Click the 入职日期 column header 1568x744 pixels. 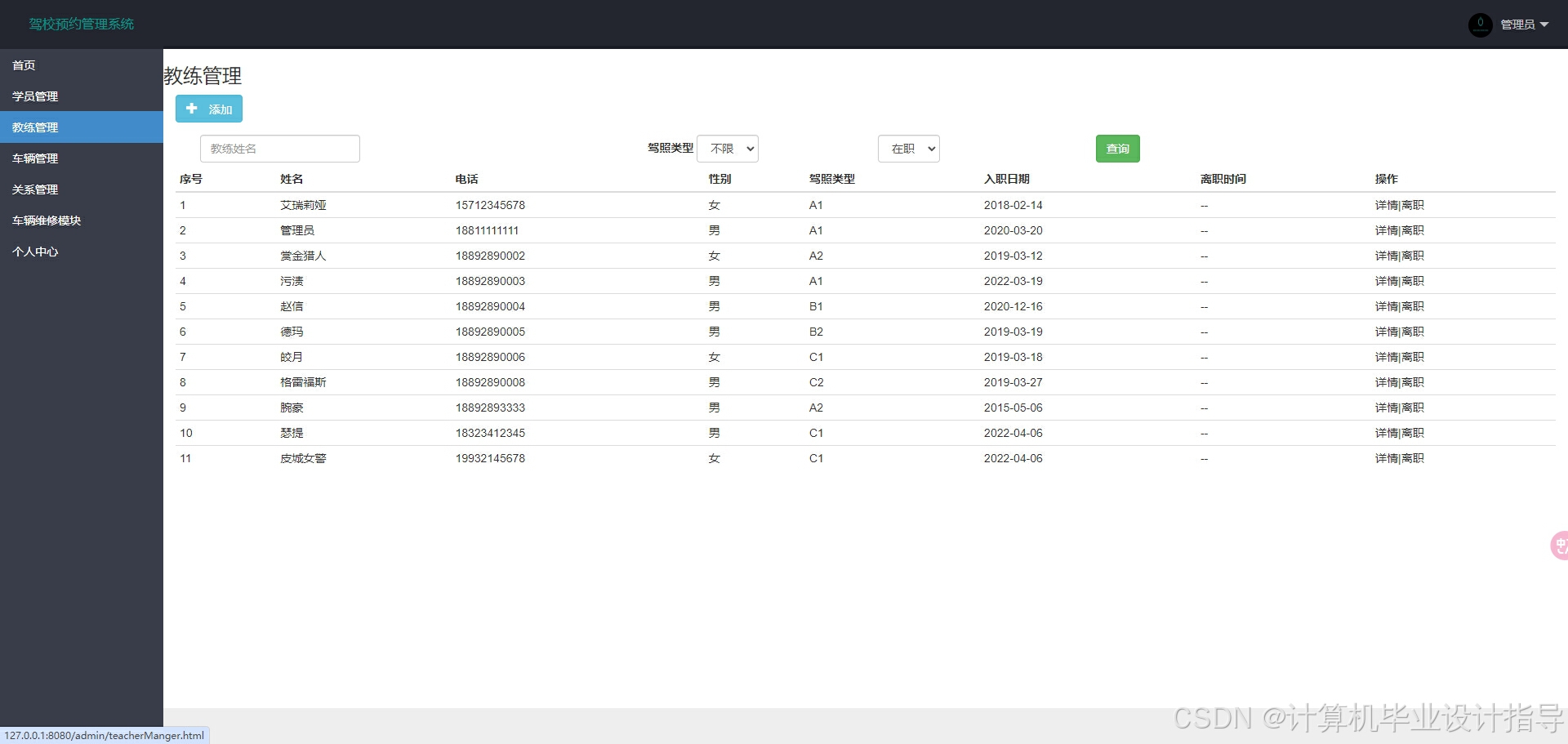[x=1007, y=179]
